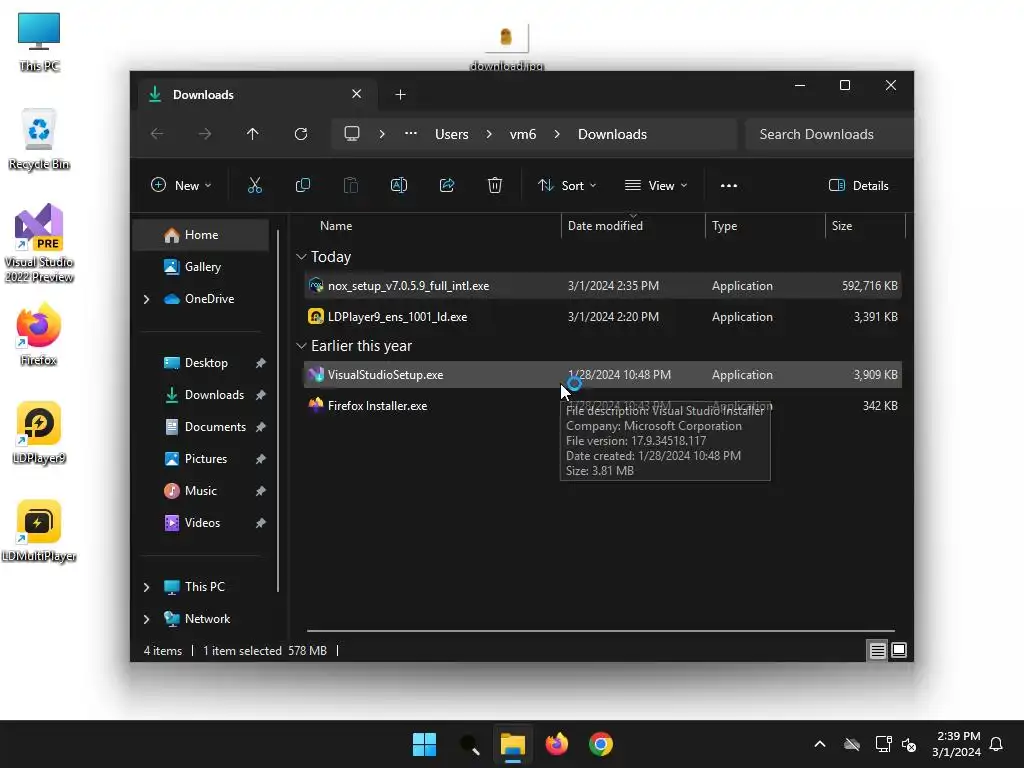Select Gallery in navigation pane
Screen dimensions: 1024x768
pyautogui.click(x=201, y=267)
